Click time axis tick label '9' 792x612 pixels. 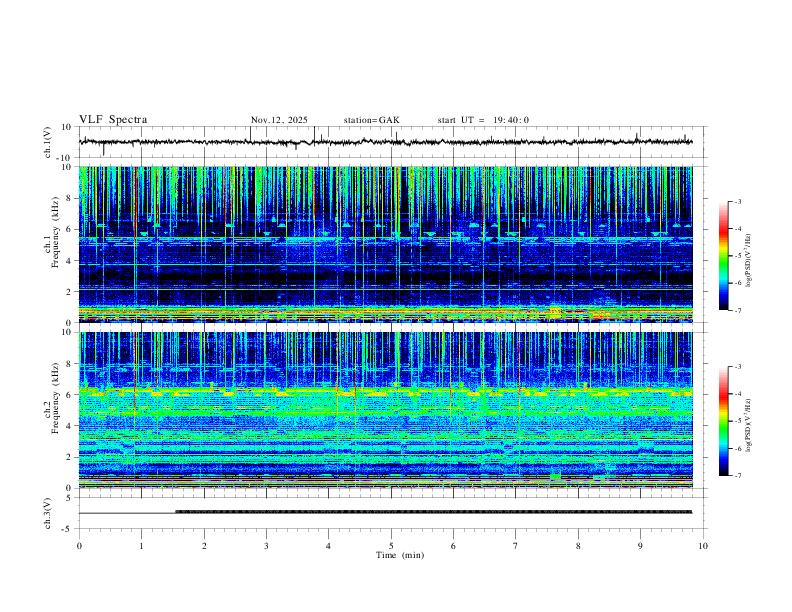tap(640, 546)
